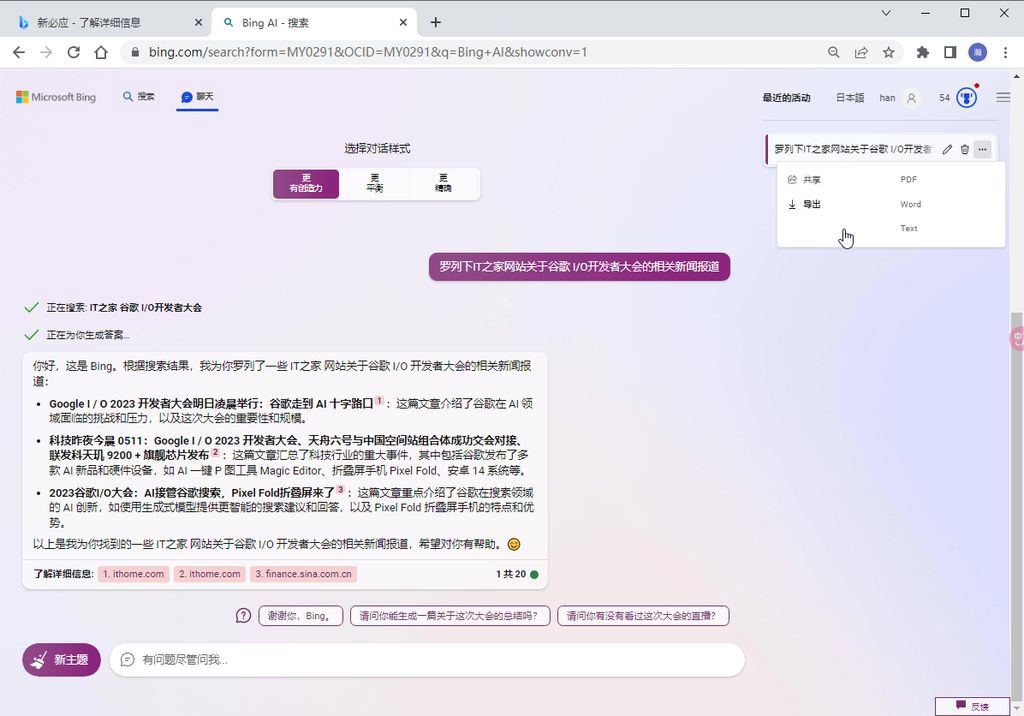This screenshot has width=1024, height=716.
Task: Edit the conversation title with the pencil icon
Action: coord(947,148)
